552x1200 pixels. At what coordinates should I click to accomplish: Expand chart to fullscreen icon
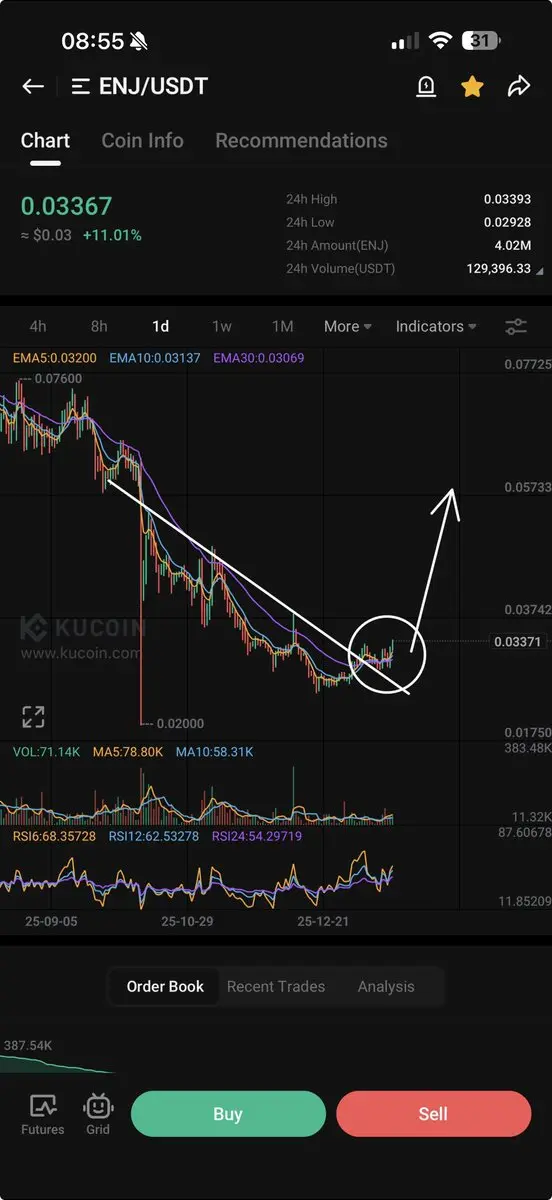(33, 716)
